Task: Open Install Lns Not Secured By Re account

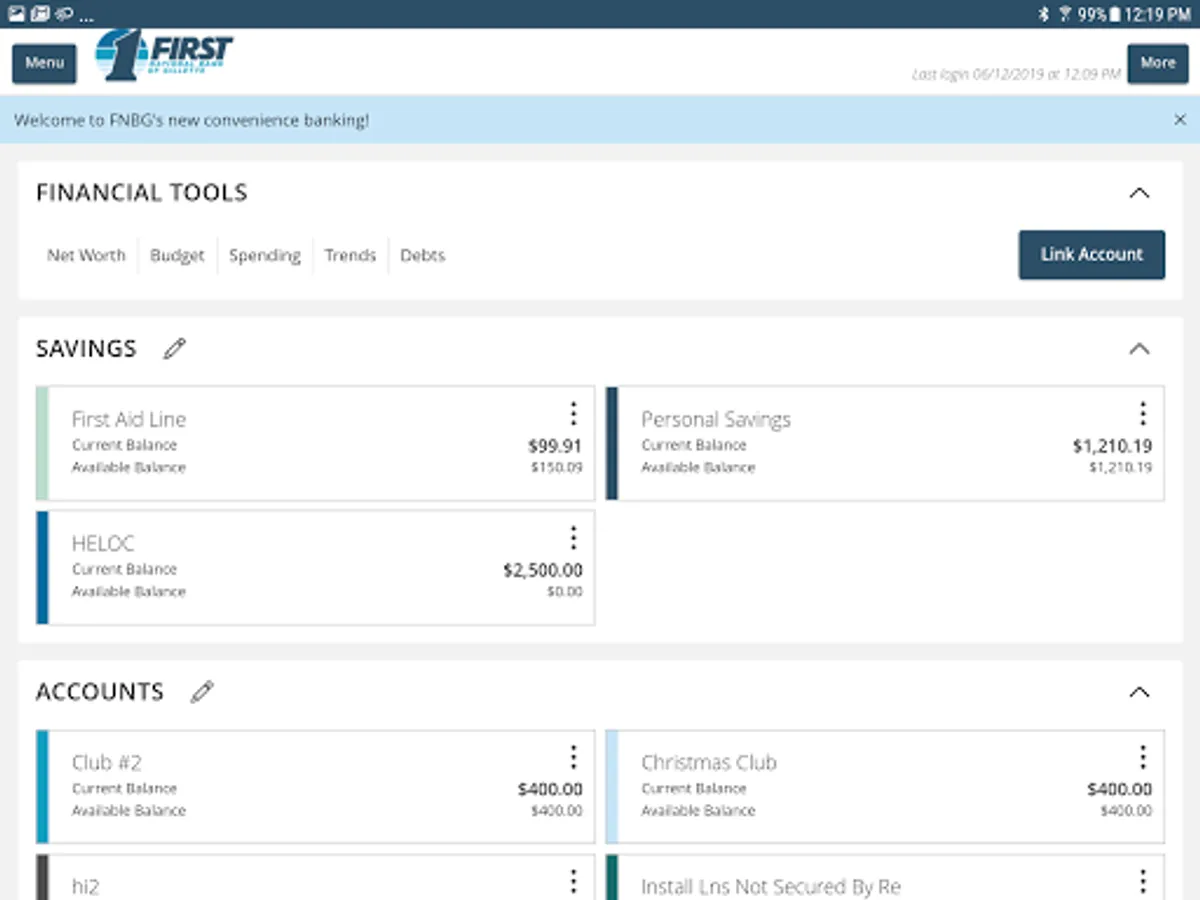Action: 885,877
